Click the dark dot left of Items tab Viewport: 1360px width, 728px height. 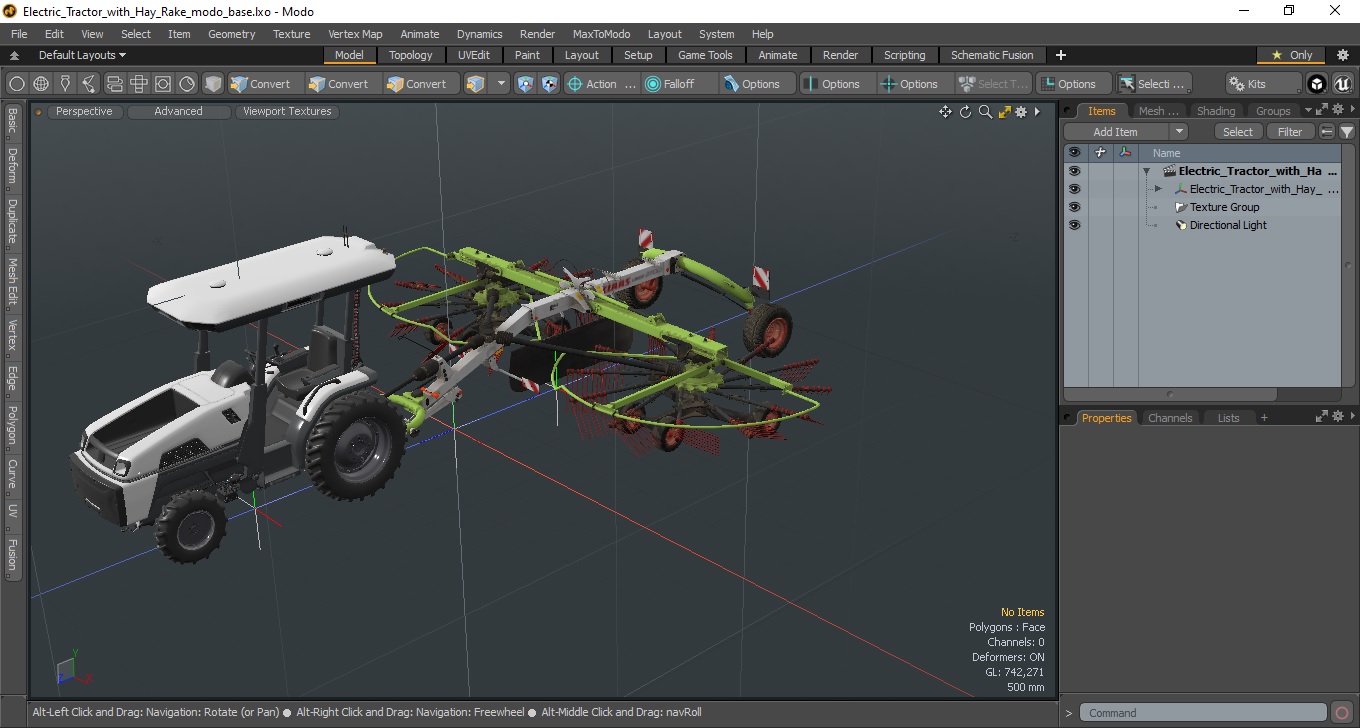pos(1069,111)
